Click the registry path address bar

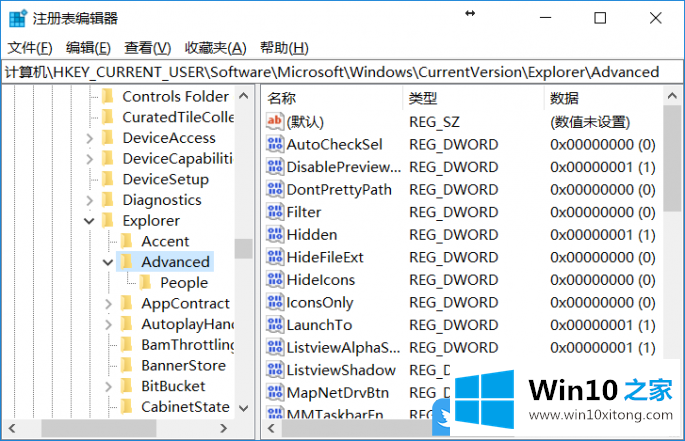click(x=342, y=72)
